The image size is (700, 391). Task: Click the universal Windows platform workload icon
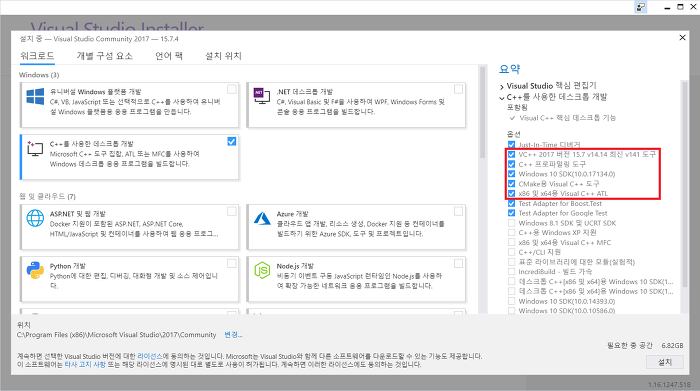pos(35,96)
